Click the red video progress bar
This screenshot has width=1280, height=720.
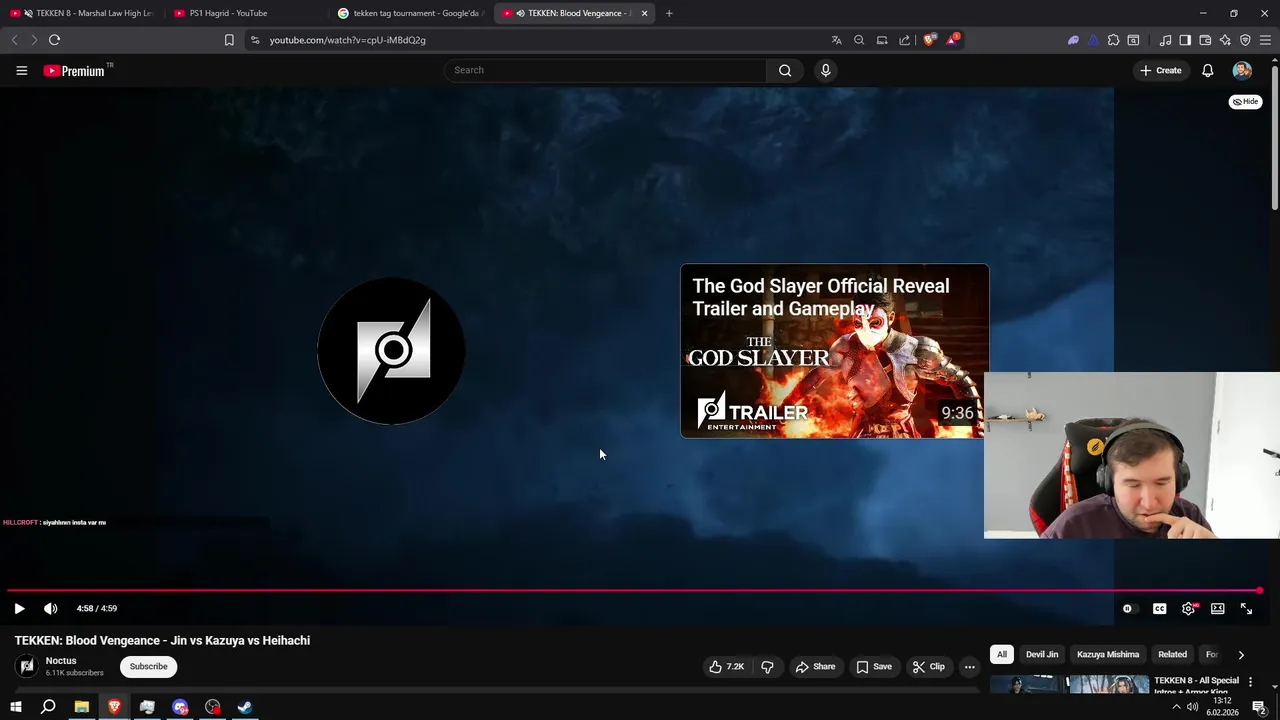pyautogui.click(x=633, y=590)
